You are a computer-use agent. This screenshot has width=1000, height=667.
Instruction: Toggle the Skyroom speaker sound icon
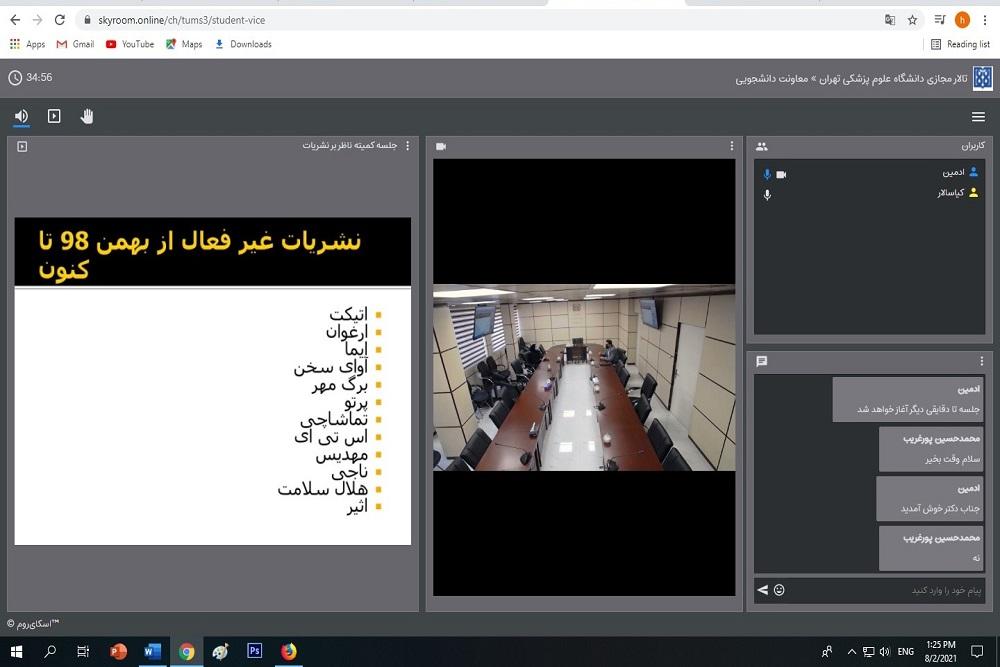coord(21,116)
